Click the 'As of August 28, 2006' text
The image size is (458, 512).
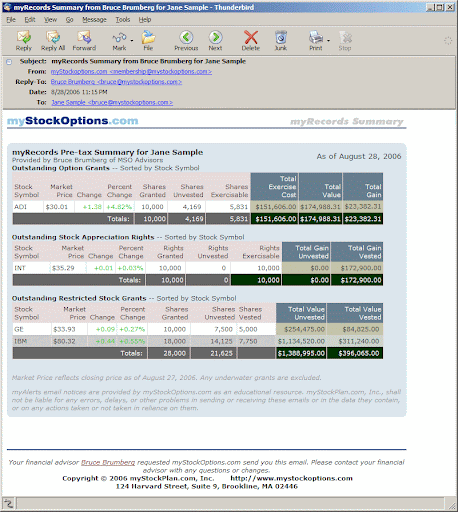click(359, 156)
